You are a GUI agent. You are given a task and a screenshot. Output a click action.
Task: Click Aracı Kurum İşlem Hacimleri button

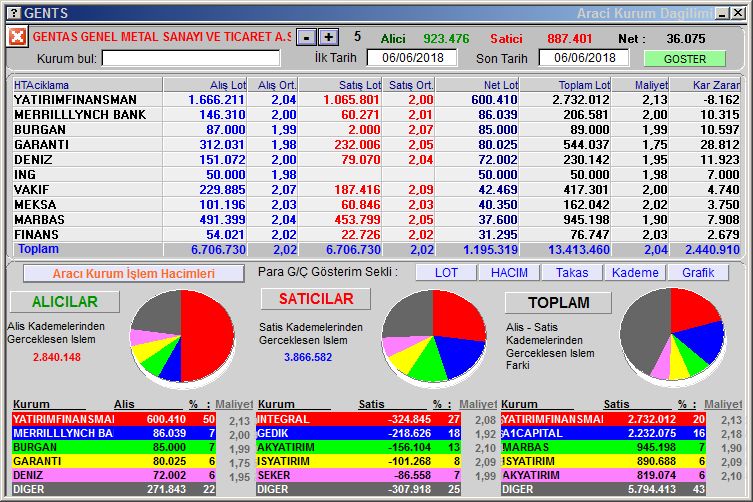[x=134, y=273]
